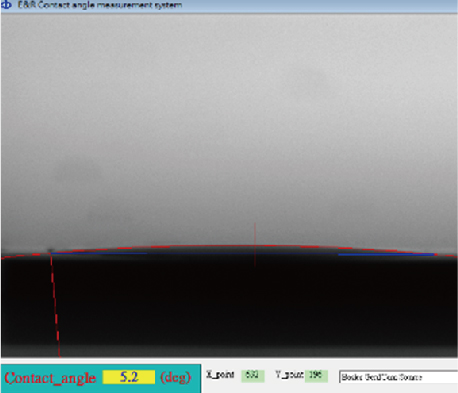Click the (deg) unit label
This screenshot has height=393, width=458.
176,378
